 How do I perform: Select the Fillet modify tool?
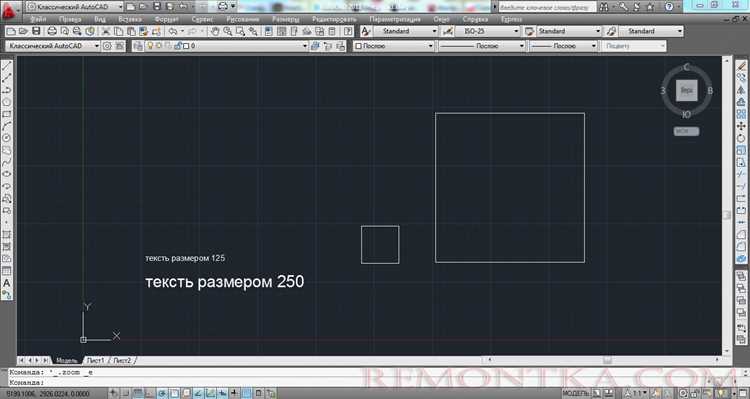741,246
